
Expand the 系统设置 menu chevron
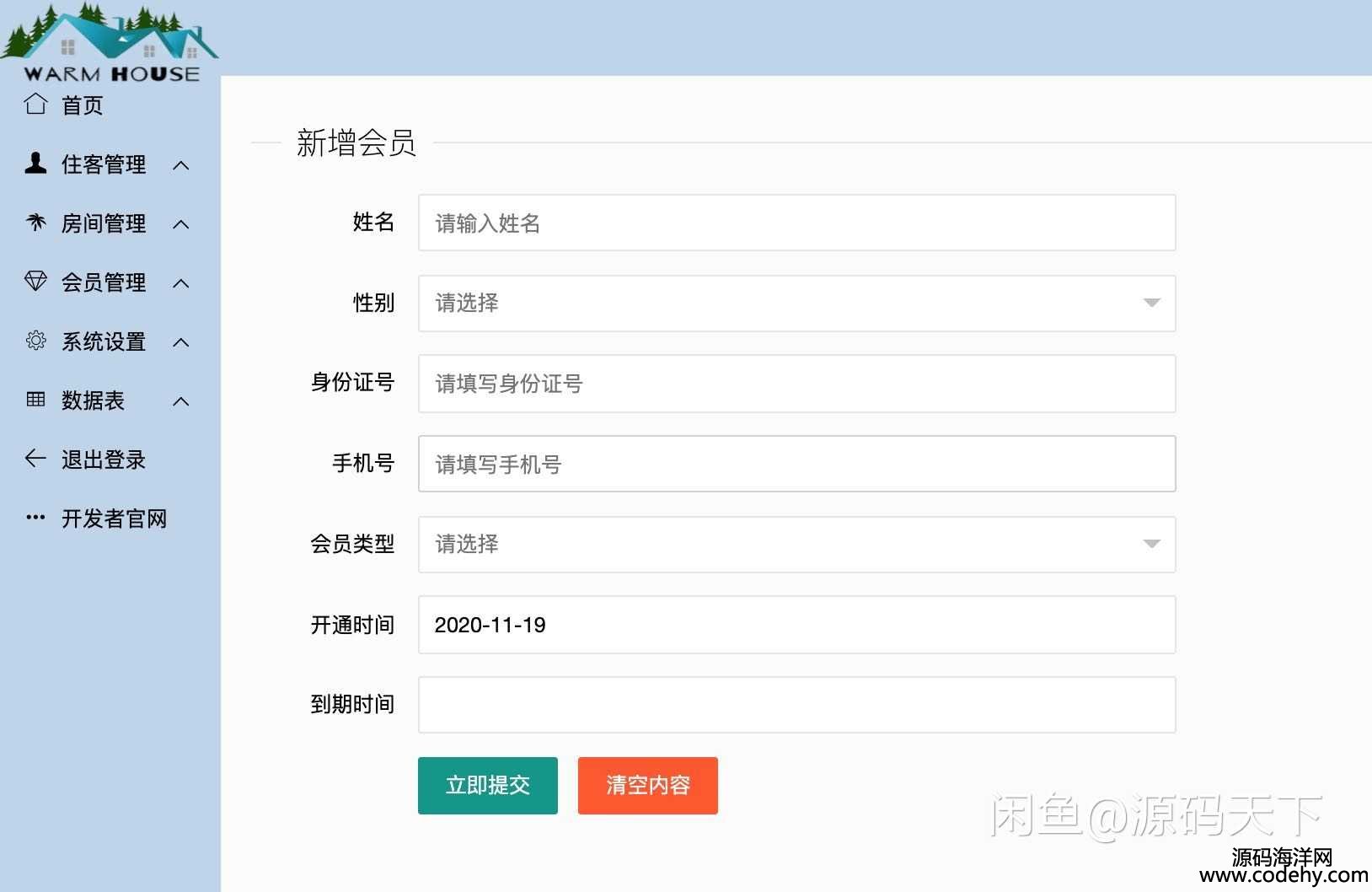[181, 342]
